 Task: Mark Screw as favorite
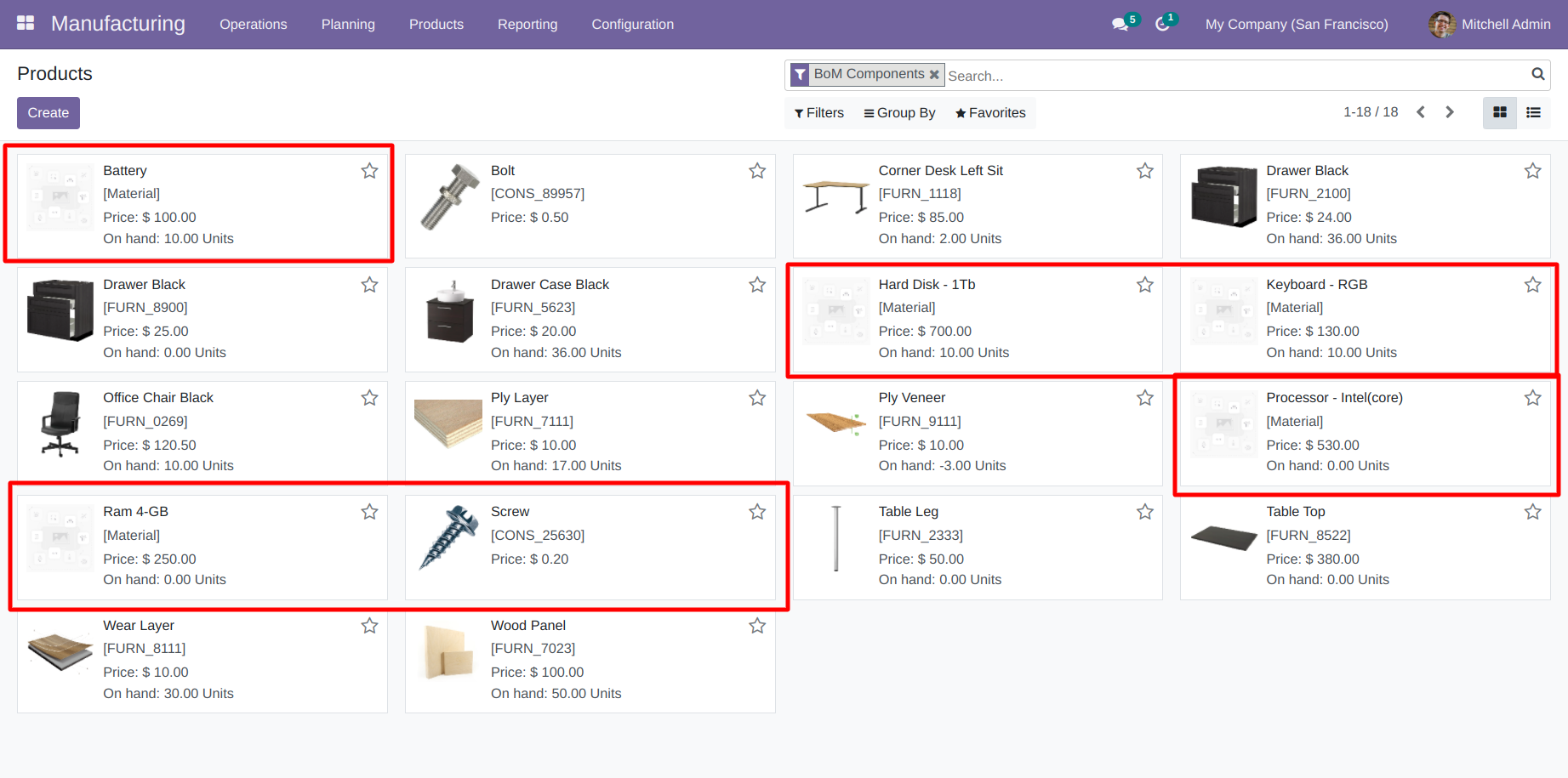(x=757, y=512)
